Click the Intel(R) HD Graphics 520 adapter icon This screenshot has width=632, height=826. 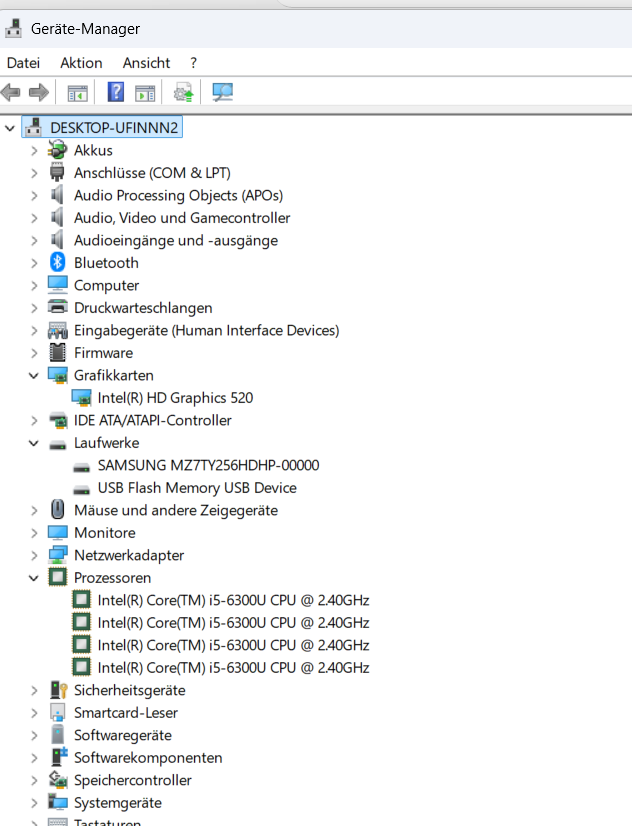tap(81, 398)
